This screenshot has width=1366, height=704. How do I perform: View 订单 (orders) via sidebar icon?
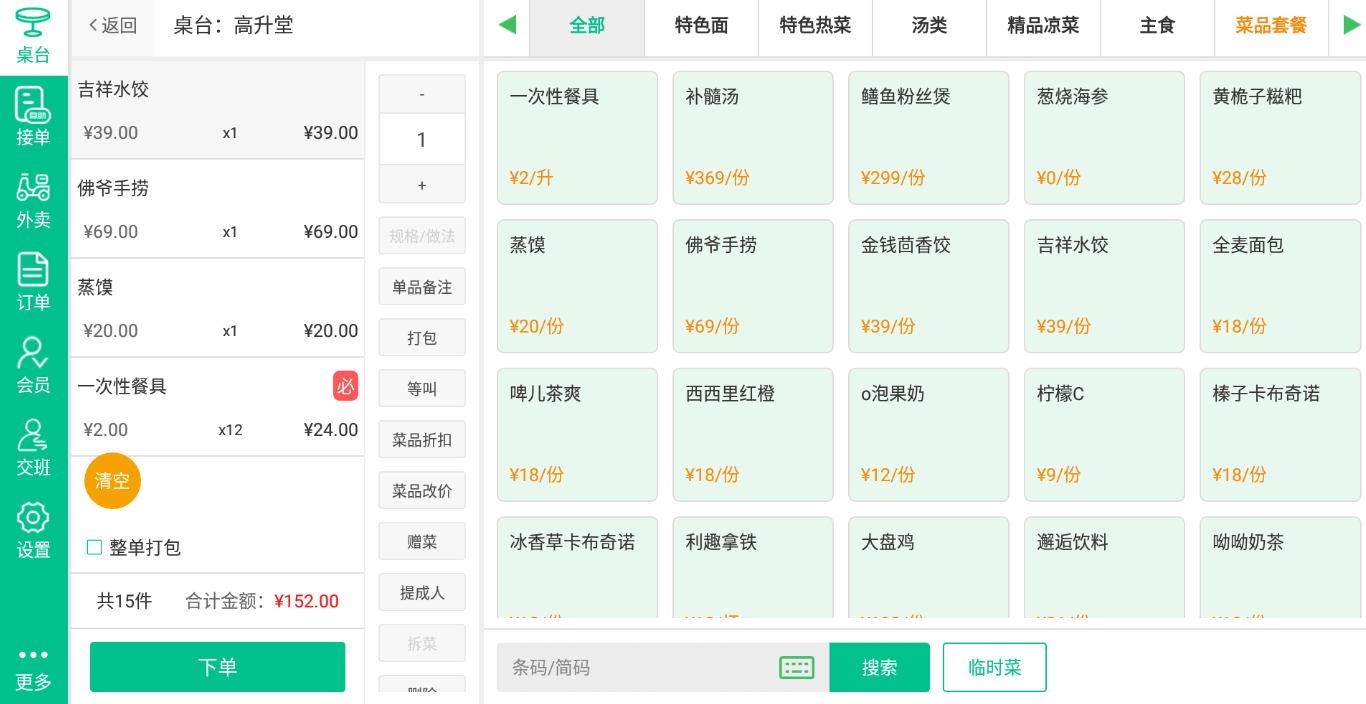click(33, 282)
